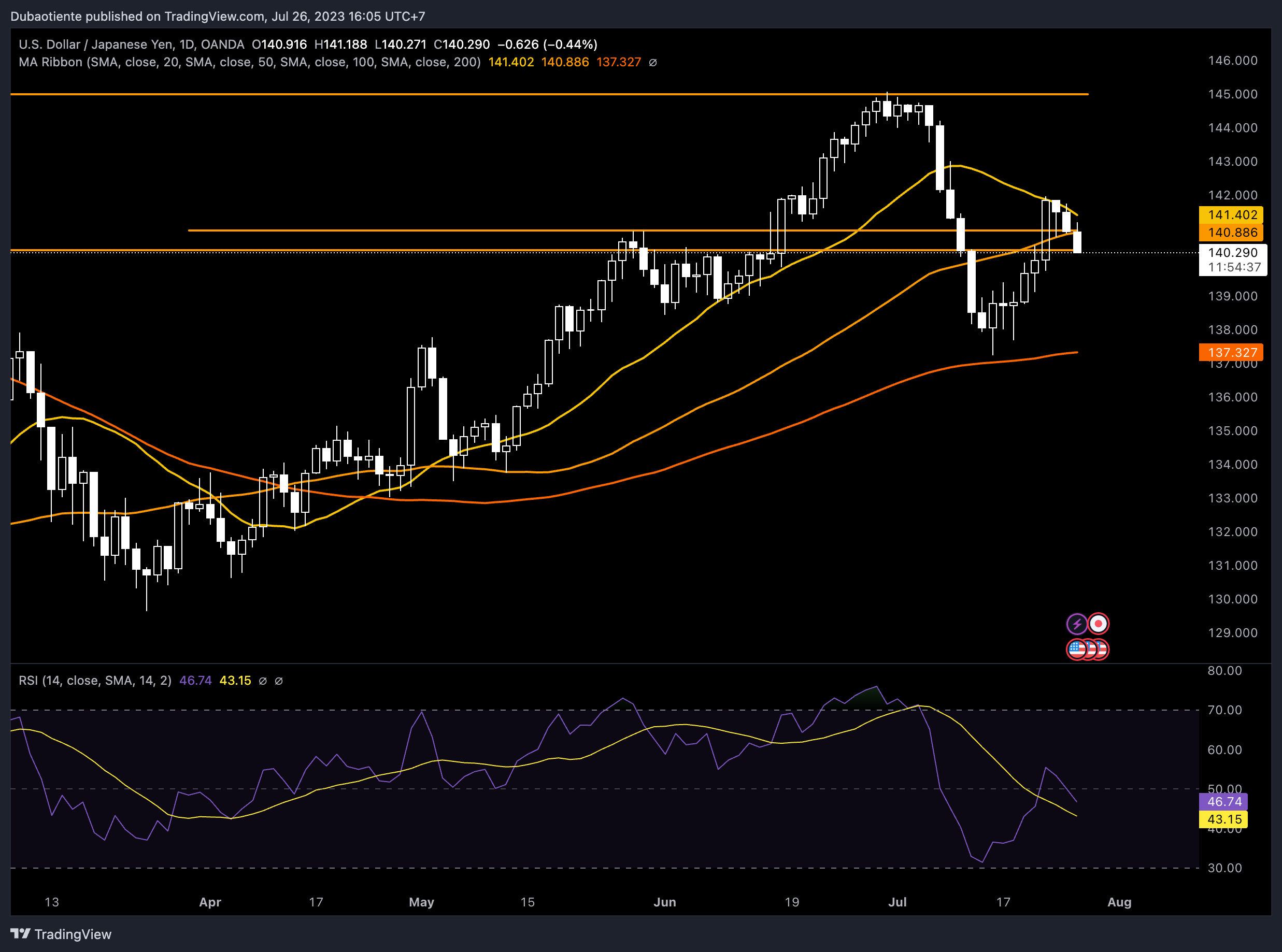The width and height of the screenshot is (1282, 952).
Task: Click the Jun label on time axis
Action: tap(665, 902)
